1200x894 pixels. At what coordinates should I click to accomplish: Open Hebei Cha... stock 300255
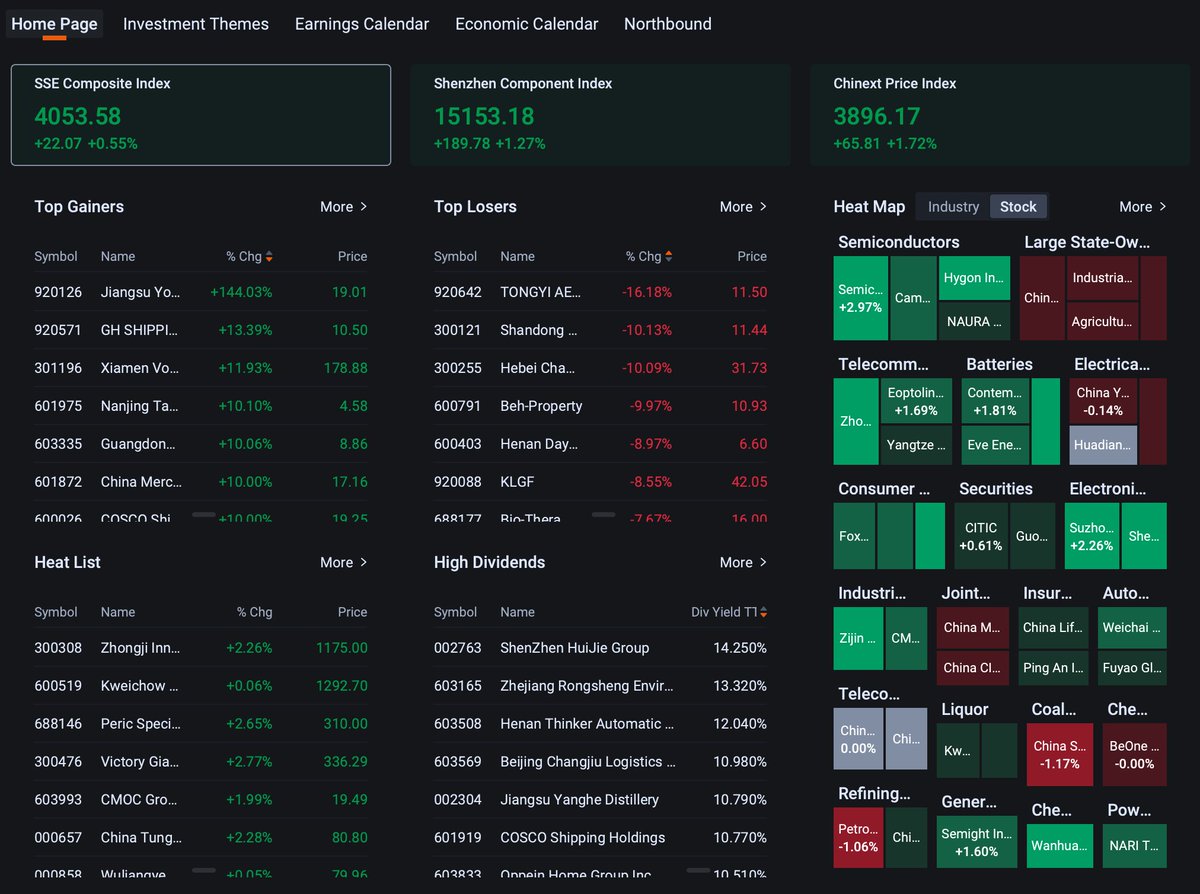pyautogui.click(x=600, y=368)
